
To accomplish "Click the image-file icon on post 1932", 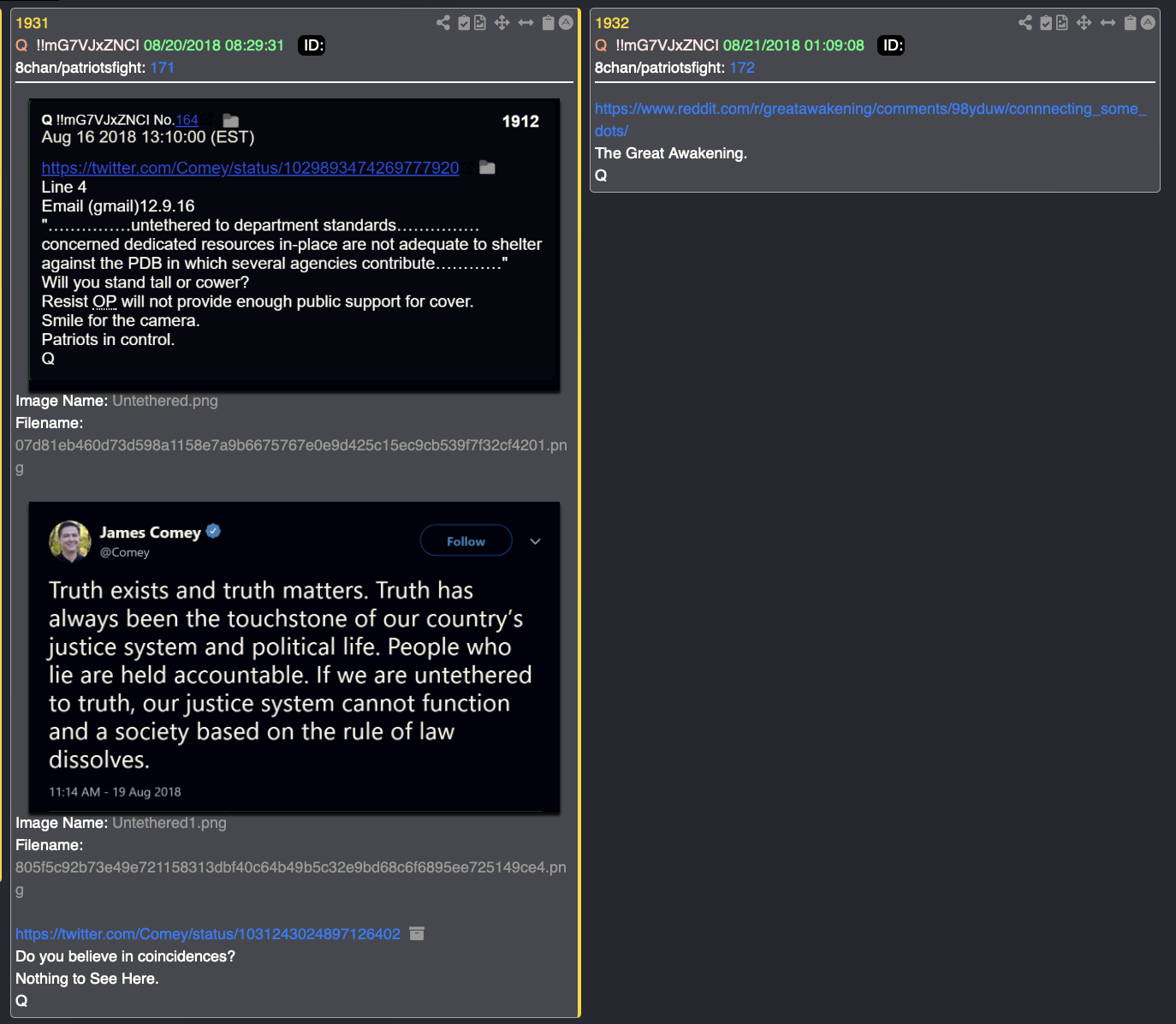I will [x=1062, y=23].
